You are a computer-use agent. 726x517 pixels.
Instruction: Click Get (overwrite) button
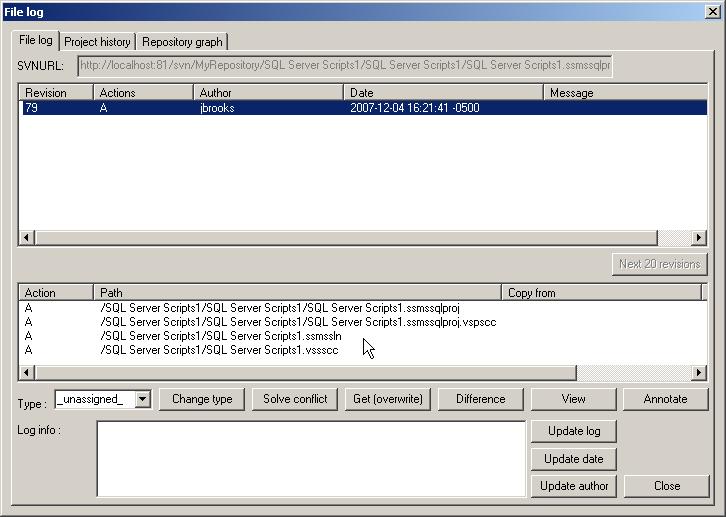388,399
